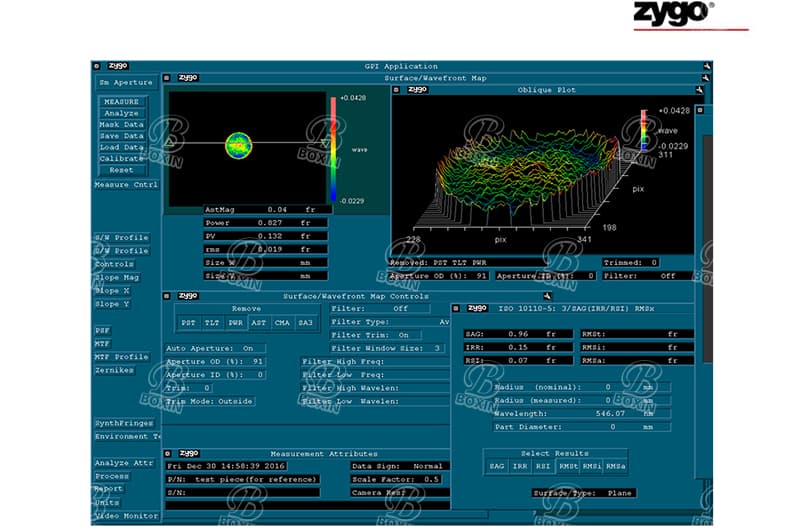Viewport: 800px width, 530px height.
Task: Change the Trim Mode: Outside selector
Action: [209, 401]
